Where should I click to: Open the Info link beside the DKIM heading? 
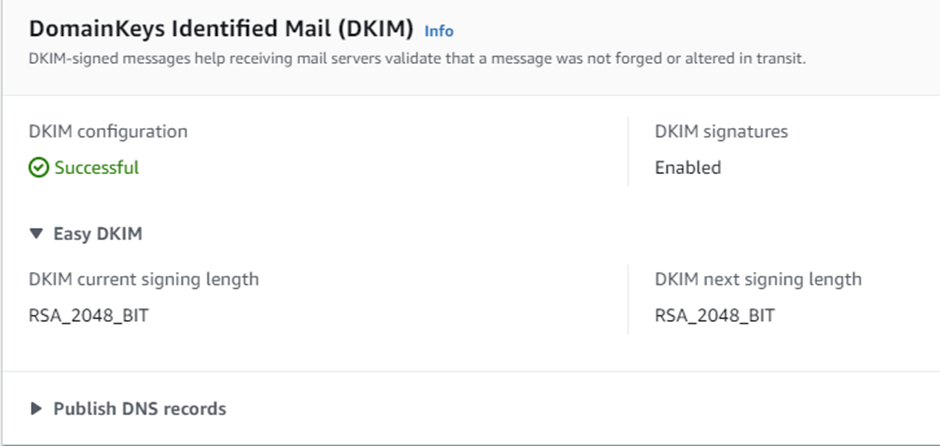pos(439,31)
